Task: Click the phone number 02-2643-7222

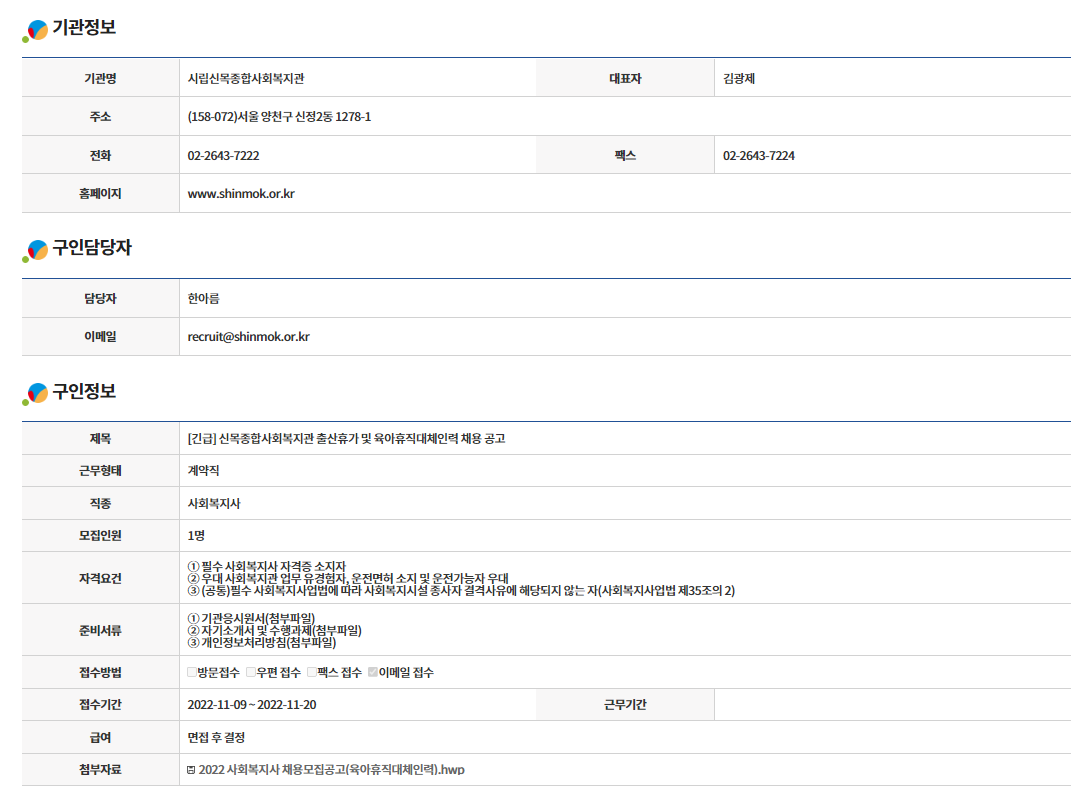Action: tap(224, 156)
